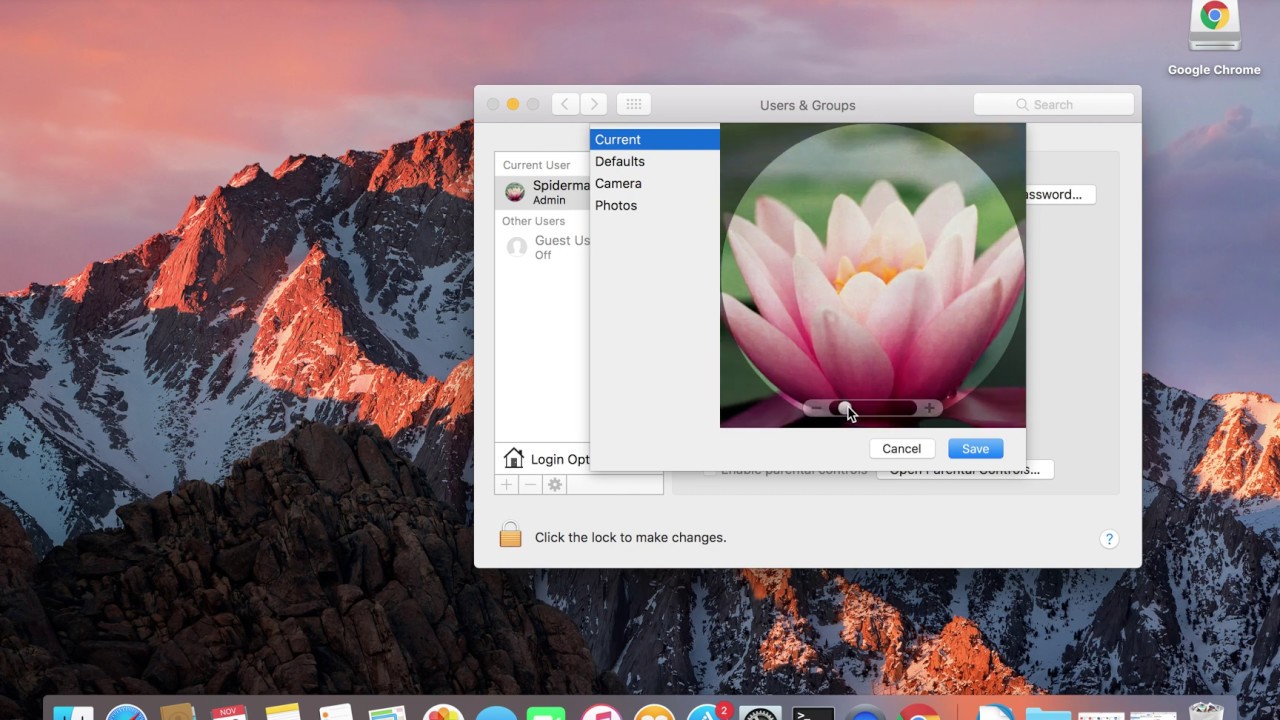This screenshot has height=720, width=1280.
Task: Click the Change Password button
Action: [1061, 194]
